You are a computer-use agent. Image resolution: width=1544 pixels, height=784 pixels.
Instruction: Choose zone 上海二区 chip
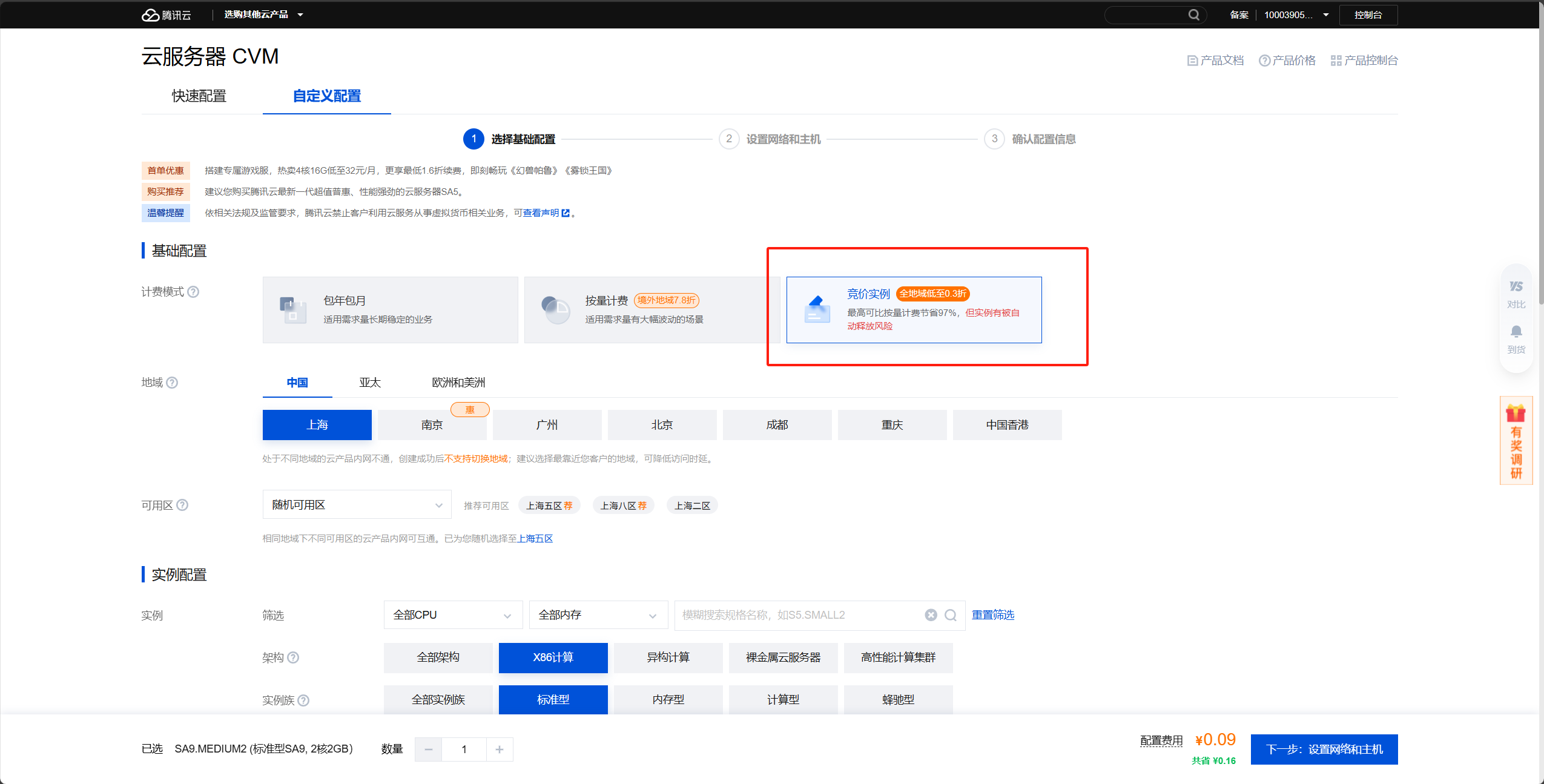point(692,506)
